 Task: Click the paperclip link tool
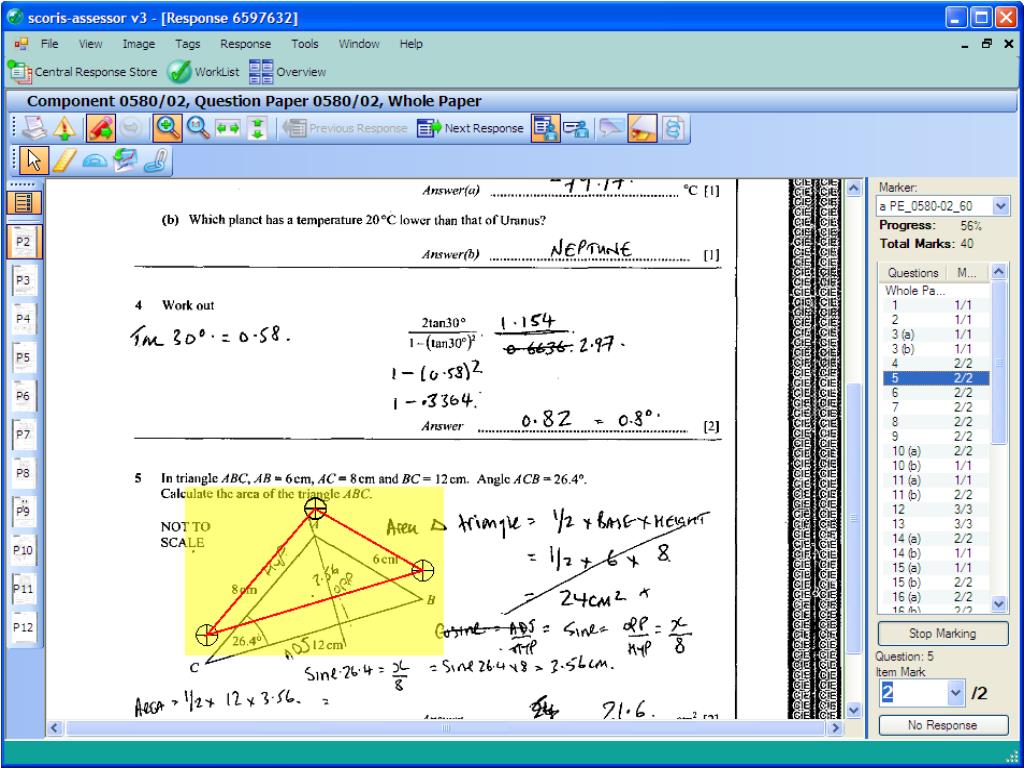[x=156, y=161]
